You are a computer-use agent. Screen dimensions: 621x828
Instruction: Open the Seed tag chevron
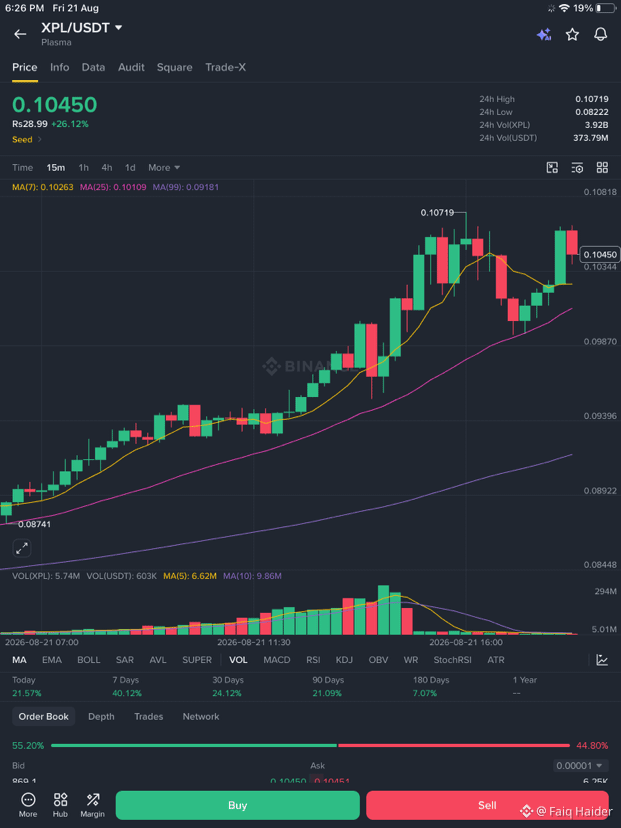[x=40, y=139]
